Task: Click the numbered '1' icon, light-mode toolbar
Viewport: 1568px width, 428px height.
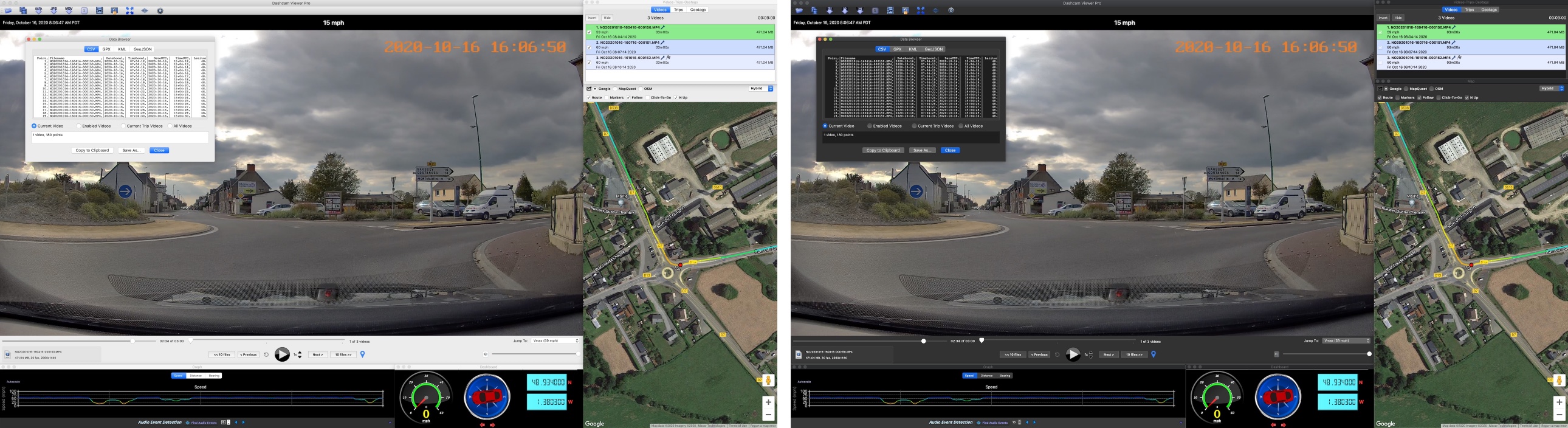Action: (84, 11)
